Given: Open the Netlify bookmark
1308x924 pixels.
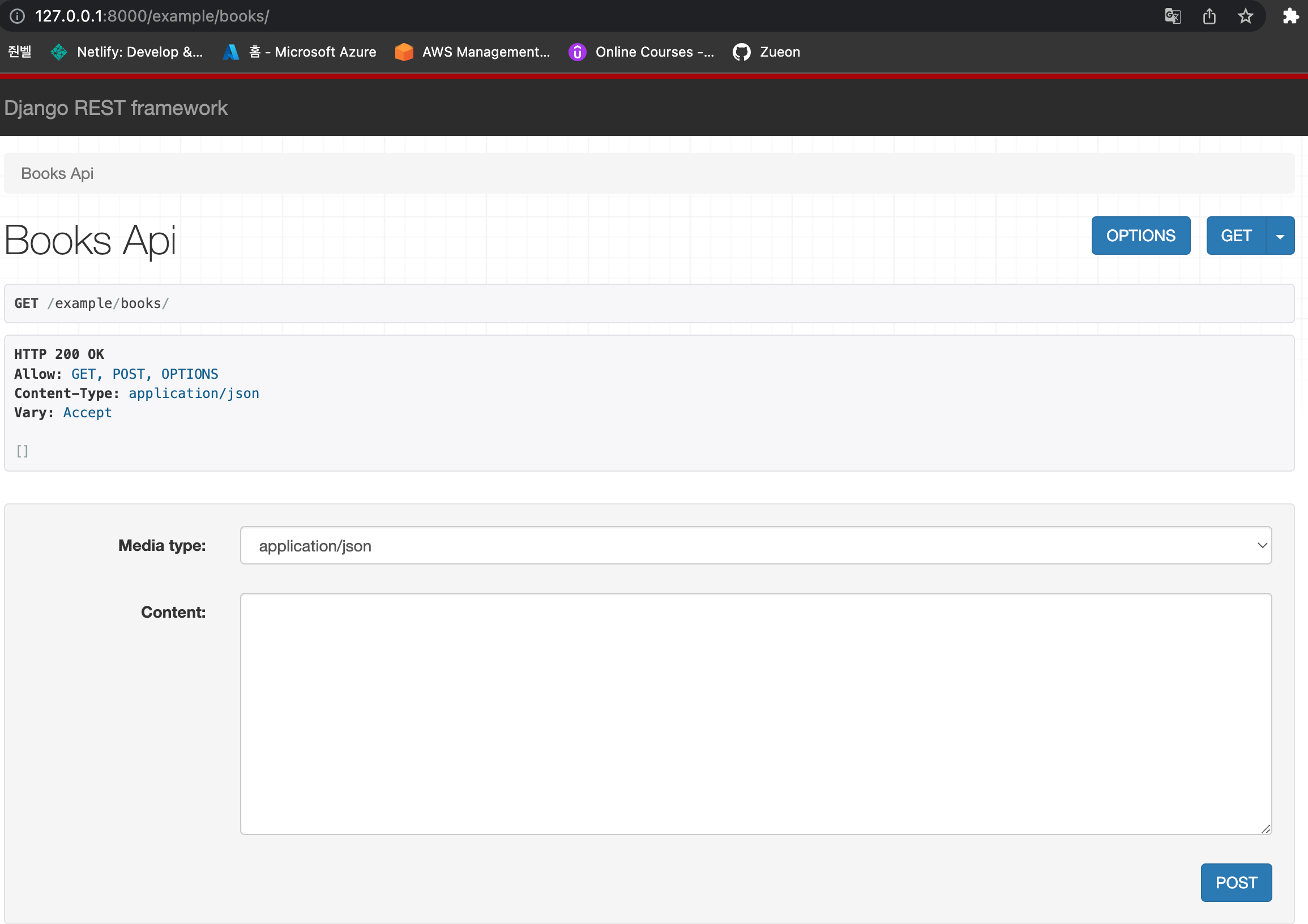Looking at the screenshot, I should 127,52.
